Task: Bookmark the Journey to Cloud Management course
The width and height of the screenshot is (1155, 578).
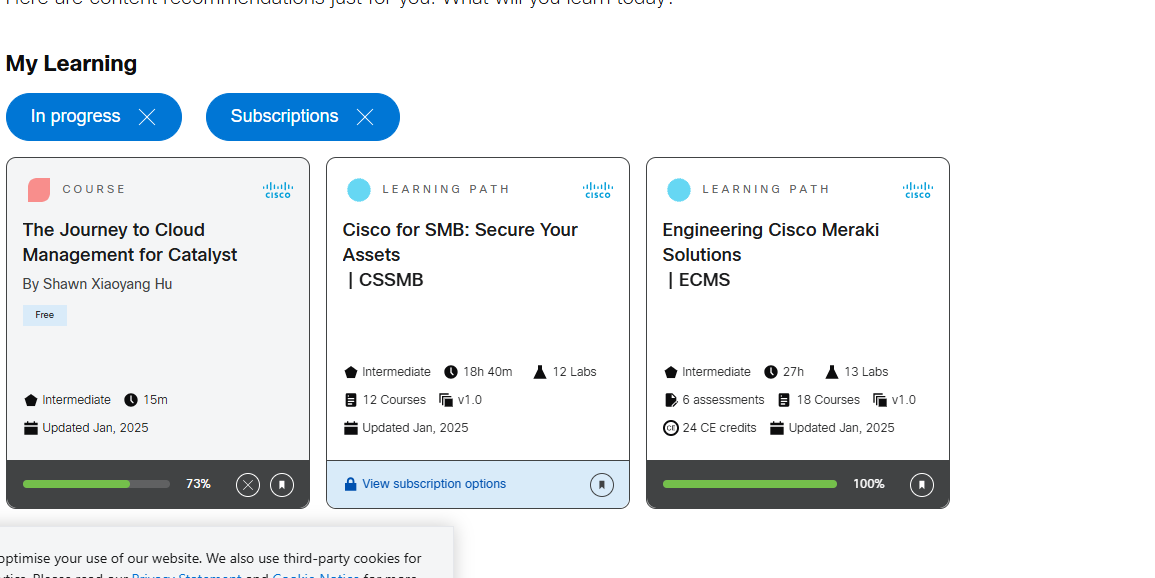Action: click(x=281, y=484)
